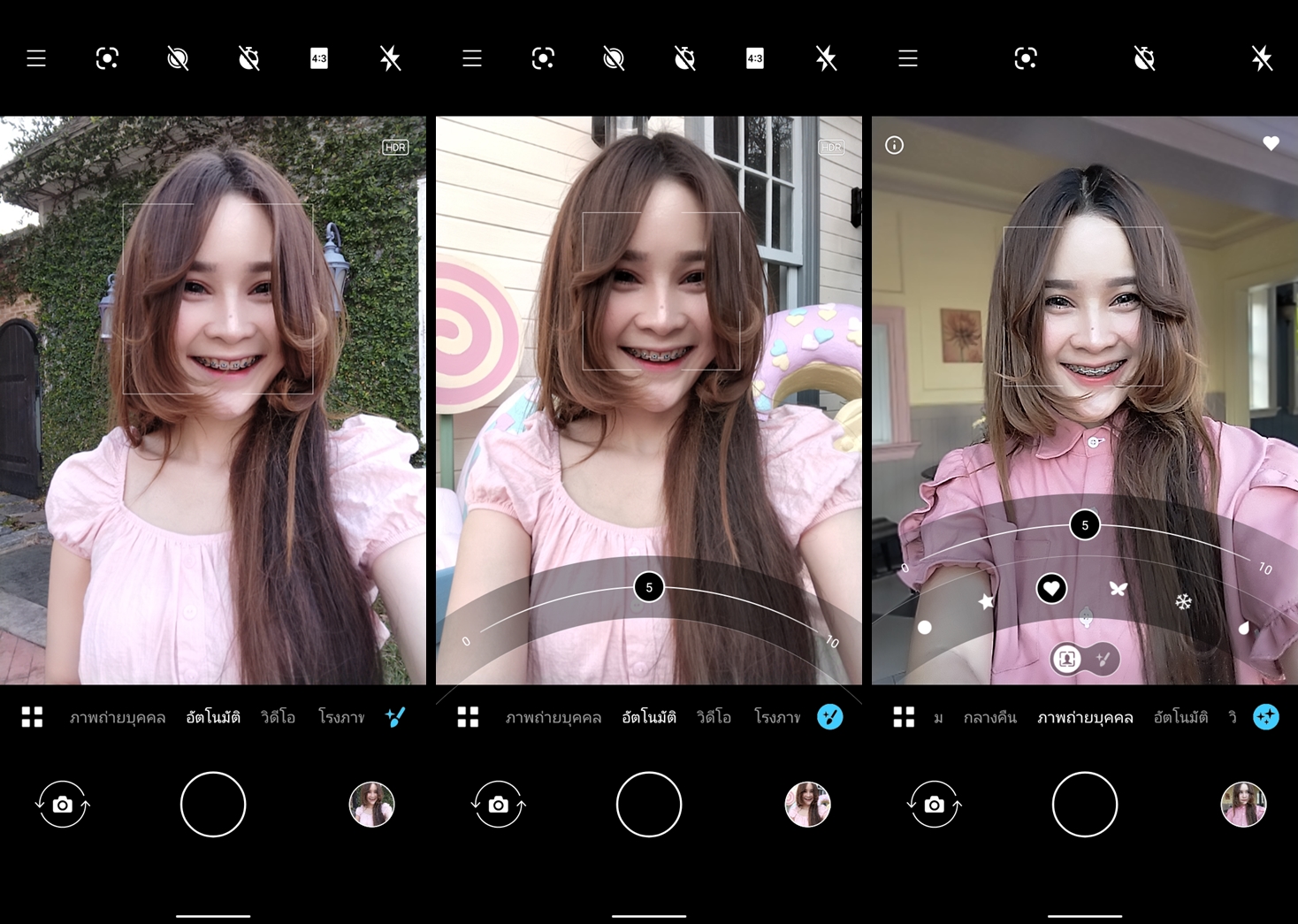Select the heart bokeh shape
The width and height of the screenshot is (1298, 924).
(x=1051, y=589)
